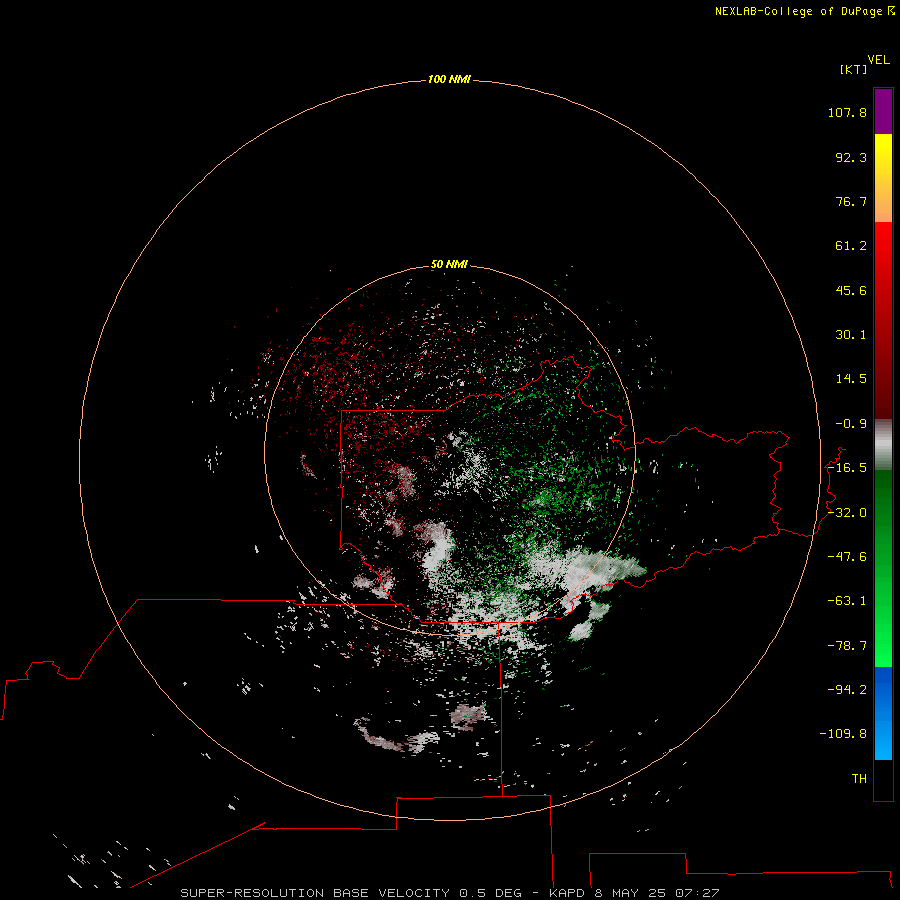Click the 107.8 velocity scale value
The image size is (900, 900).
click(x=847, y=112)
